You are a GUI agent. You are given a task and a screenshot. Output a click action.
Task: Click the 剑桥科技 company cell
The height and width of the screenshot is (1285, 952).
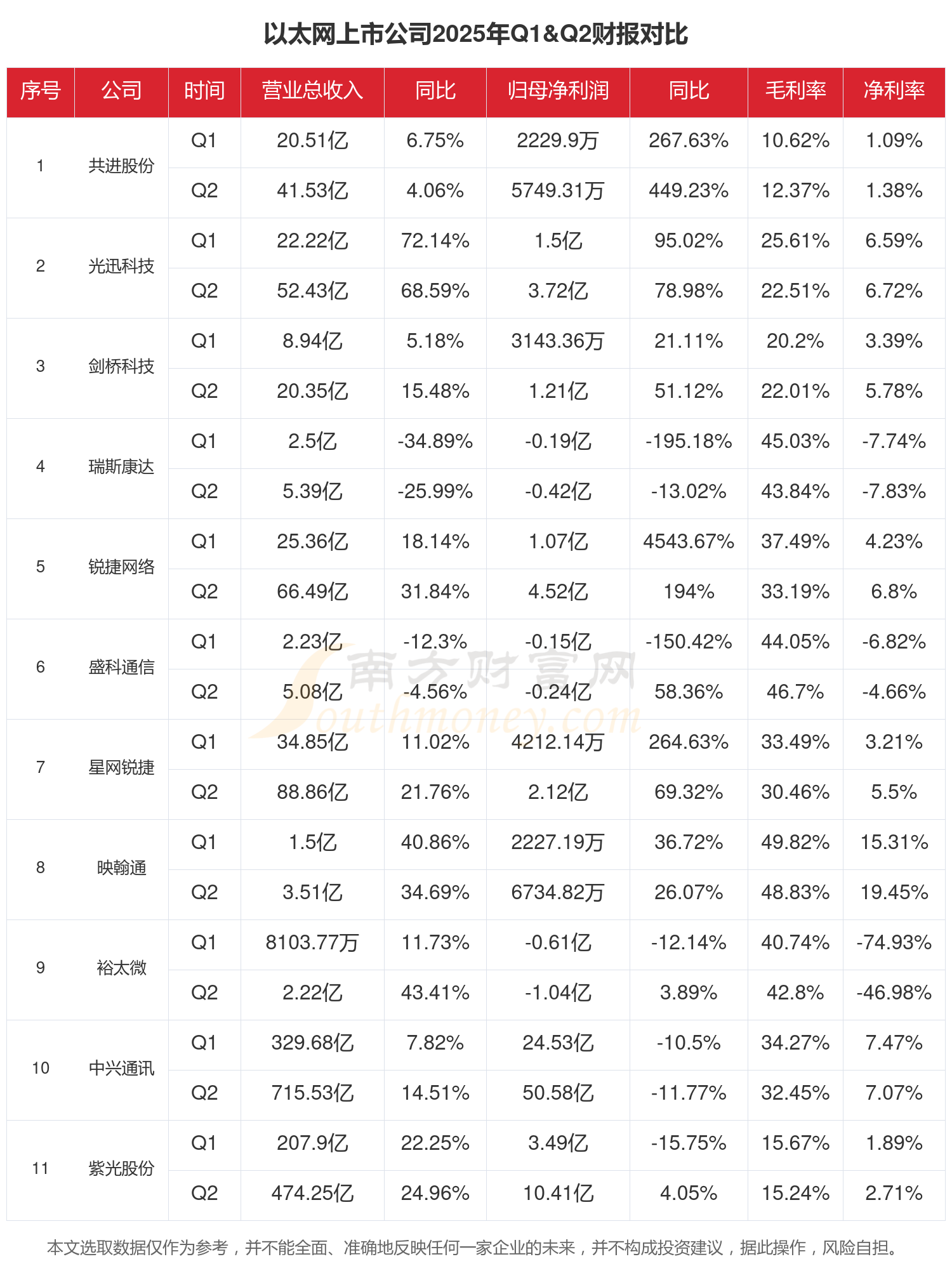point(121,367)
